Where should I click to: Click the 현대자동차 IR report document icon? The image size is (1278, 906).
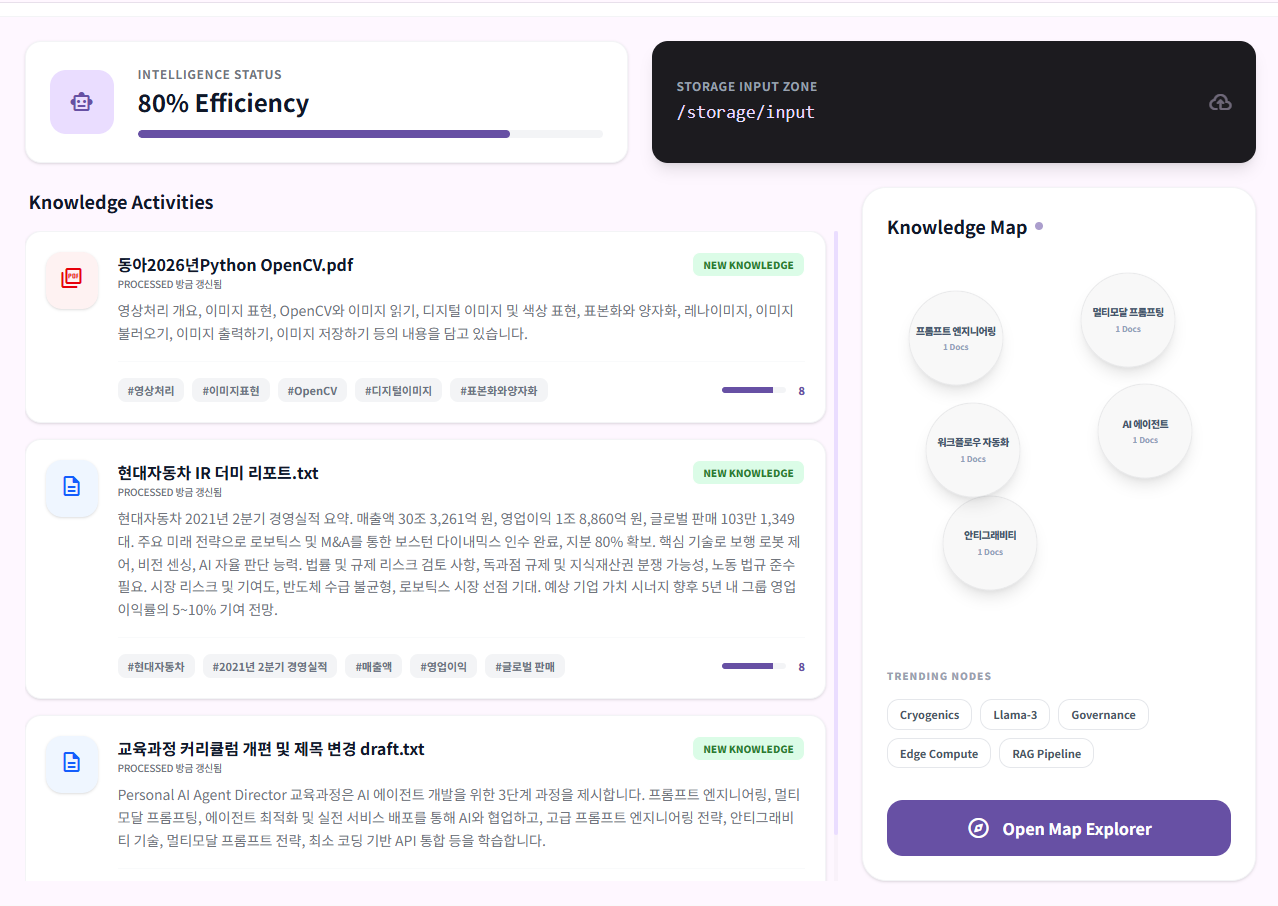point(72,487)
